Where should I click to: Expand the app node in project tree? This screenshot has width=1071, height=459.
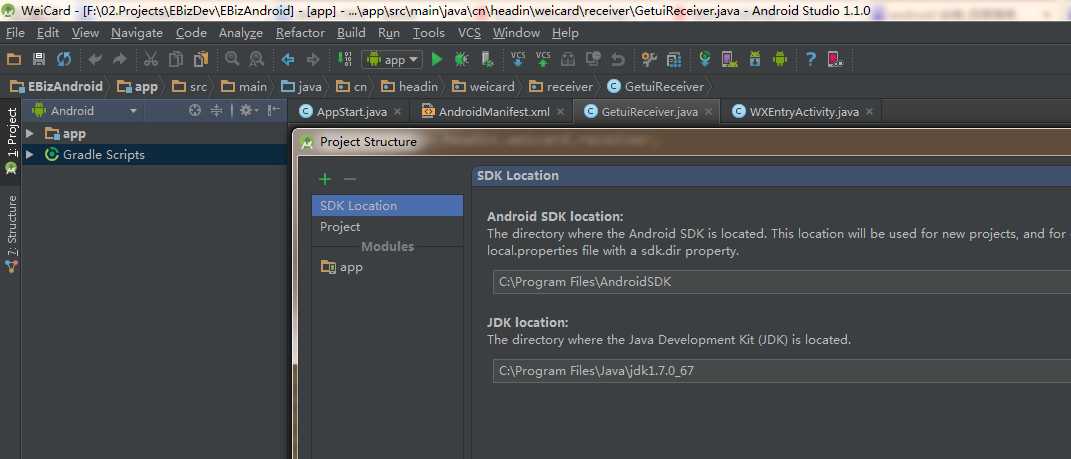[x=29, y=133]
